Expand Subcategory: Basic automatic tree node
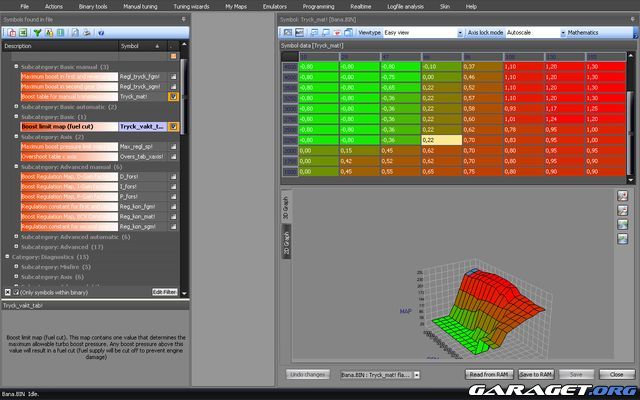 [16, 106]
